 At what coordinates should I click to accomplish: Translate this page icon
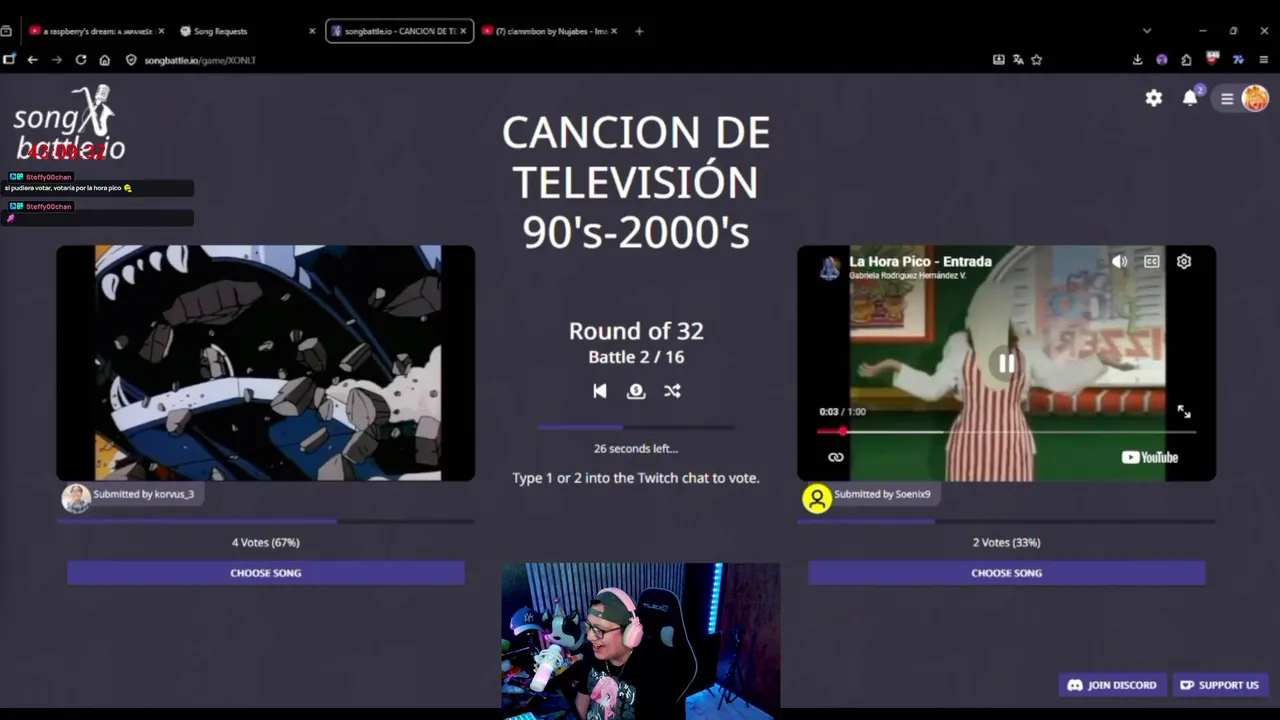click(1018, 60)
